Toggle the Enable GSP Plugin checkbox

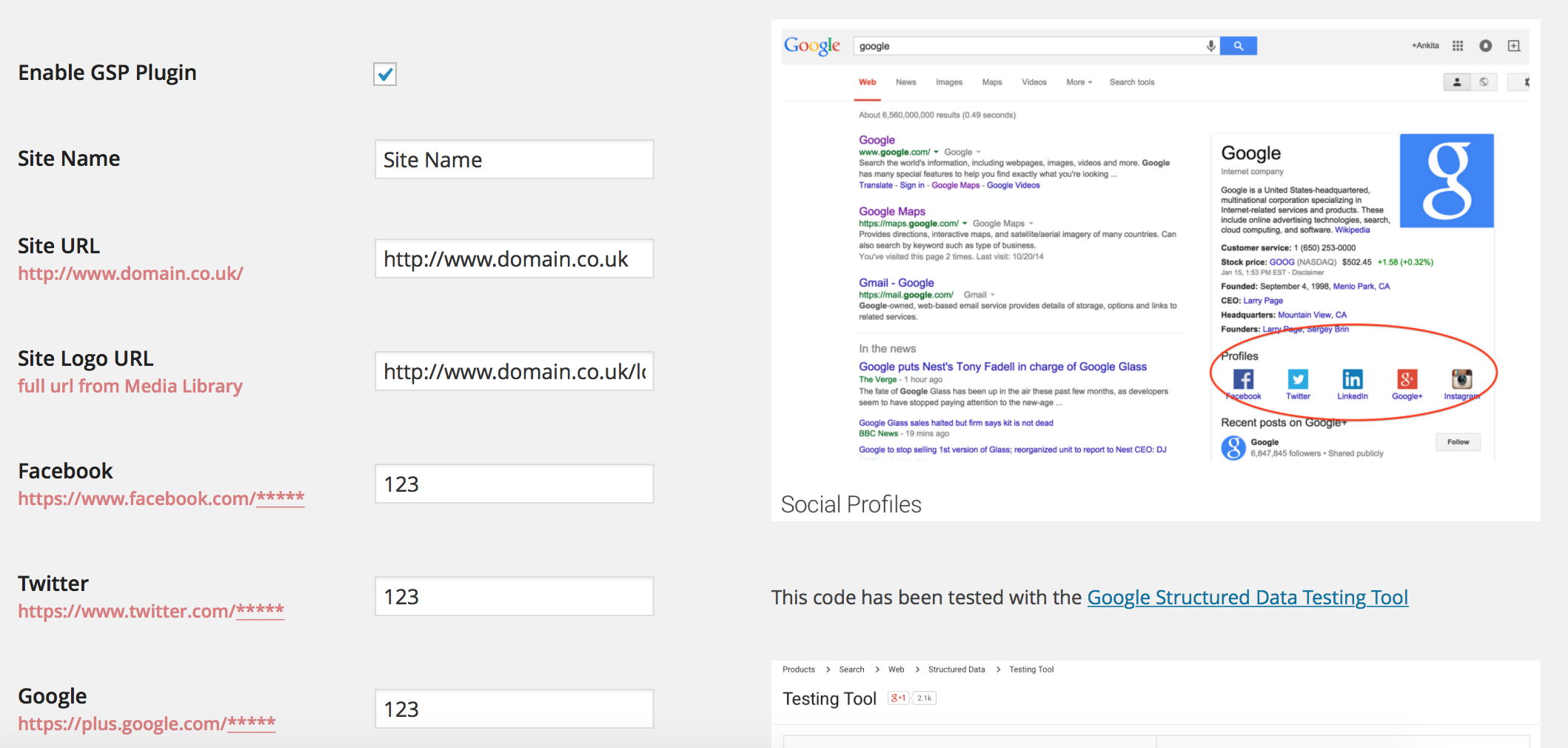coord(385,74)
